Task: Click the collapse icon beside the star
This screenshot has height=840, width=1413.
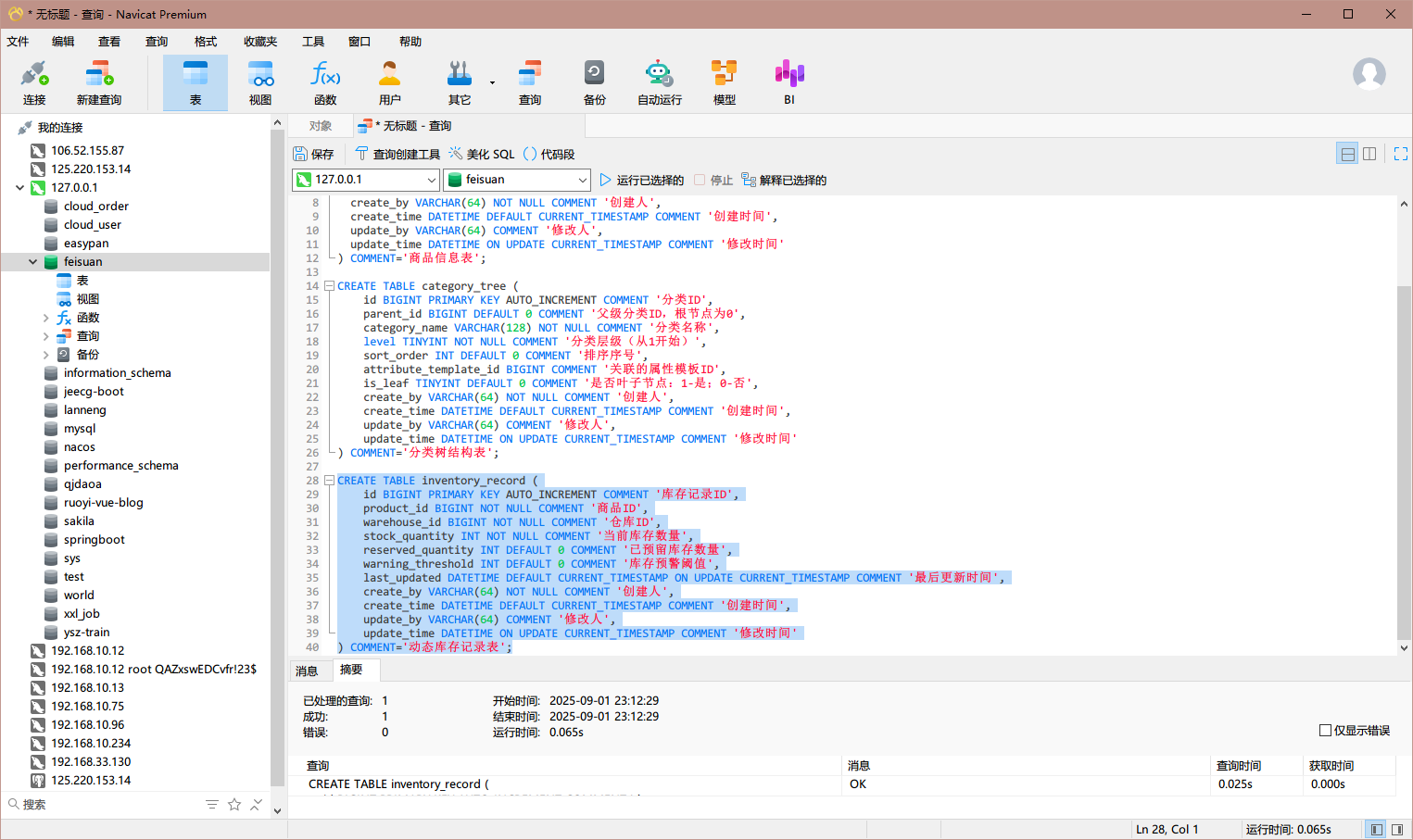Action: (x=257, y=804)
